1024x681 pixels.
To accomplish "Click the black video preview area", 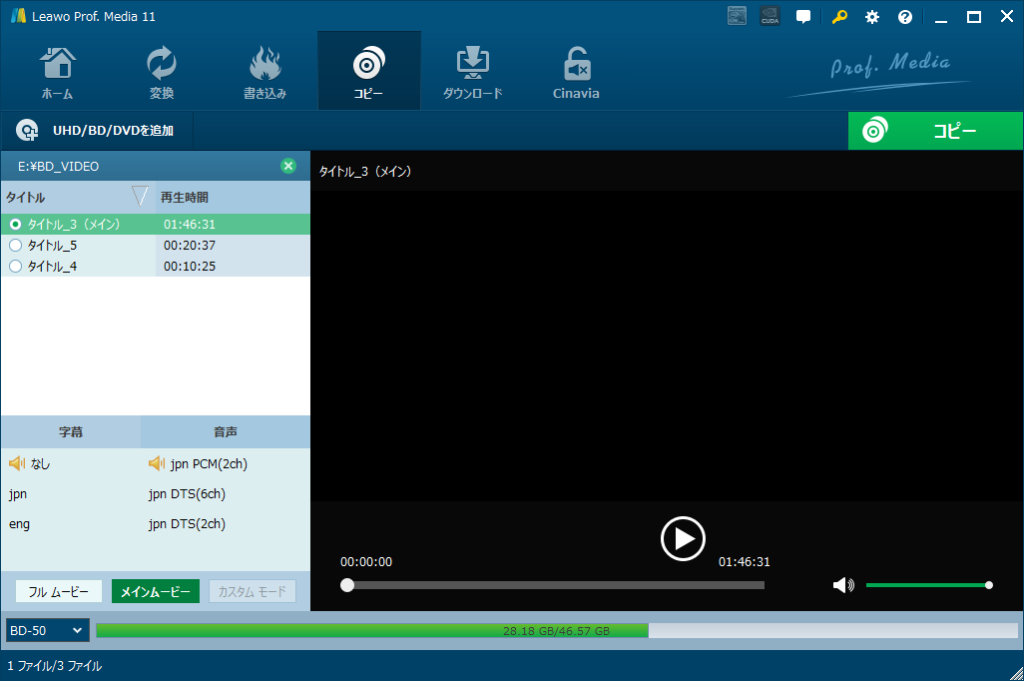I will 667,346.
